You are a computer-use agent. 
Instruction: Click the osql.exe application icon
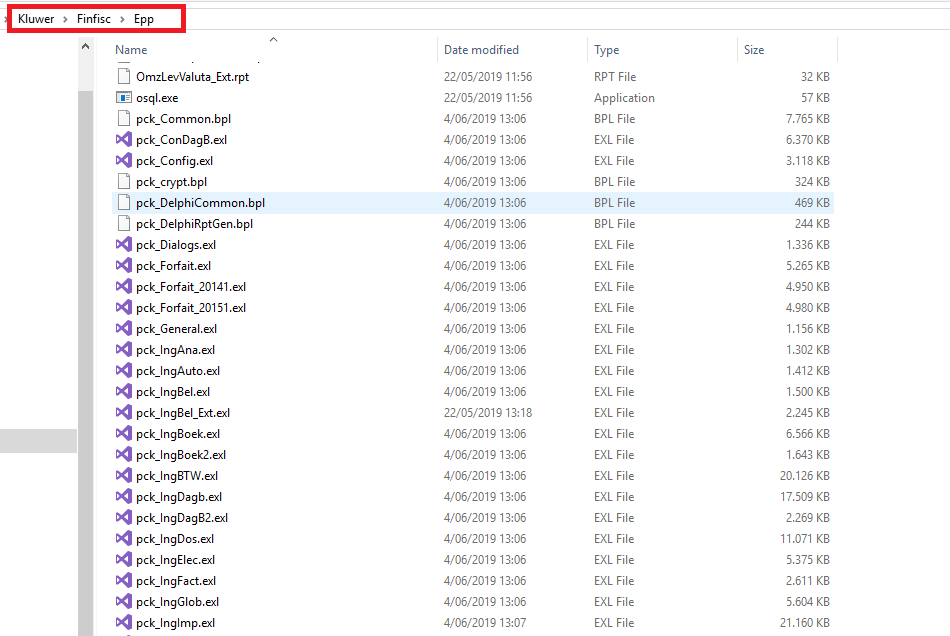click(124, 98)
